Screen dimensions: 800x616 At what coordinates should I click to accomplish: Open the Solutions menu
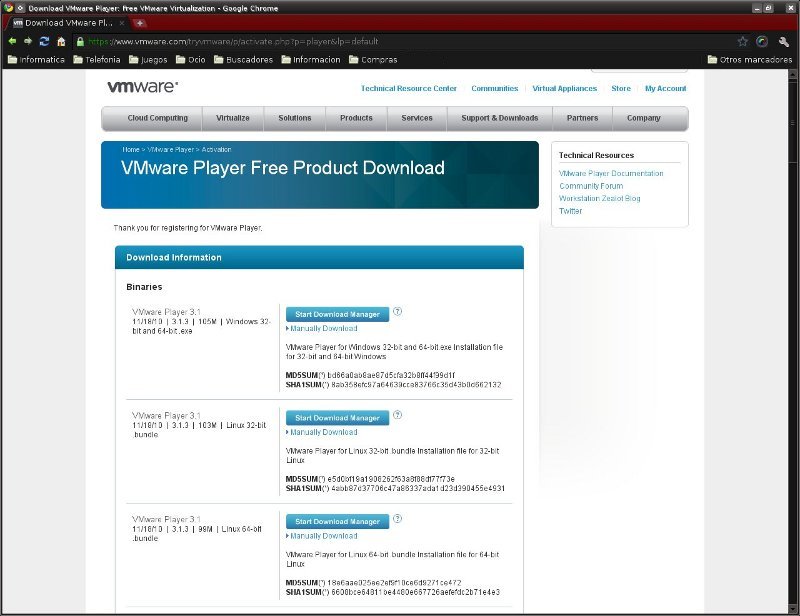tap(294, 118)
